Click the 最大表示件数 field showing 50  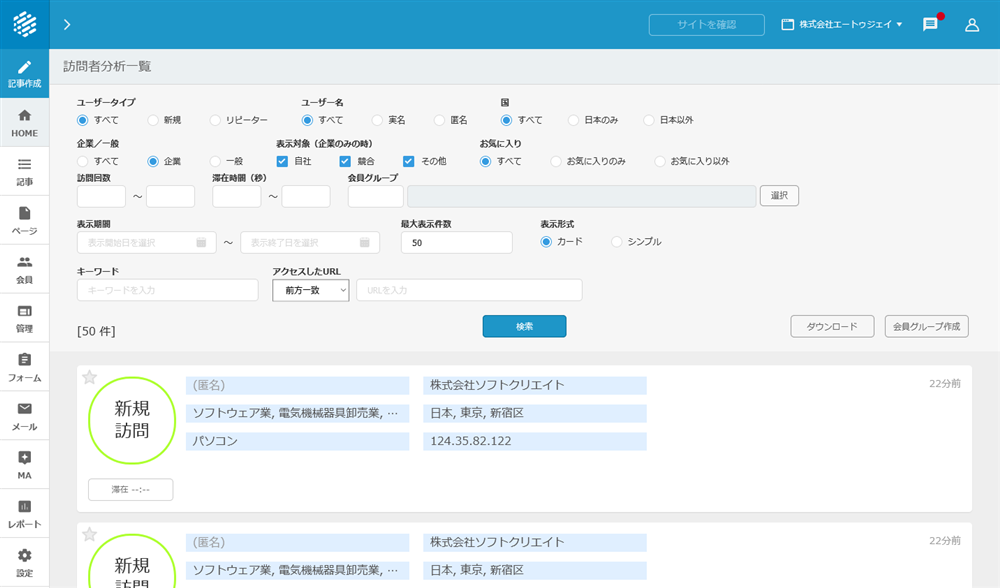point(457,242)
